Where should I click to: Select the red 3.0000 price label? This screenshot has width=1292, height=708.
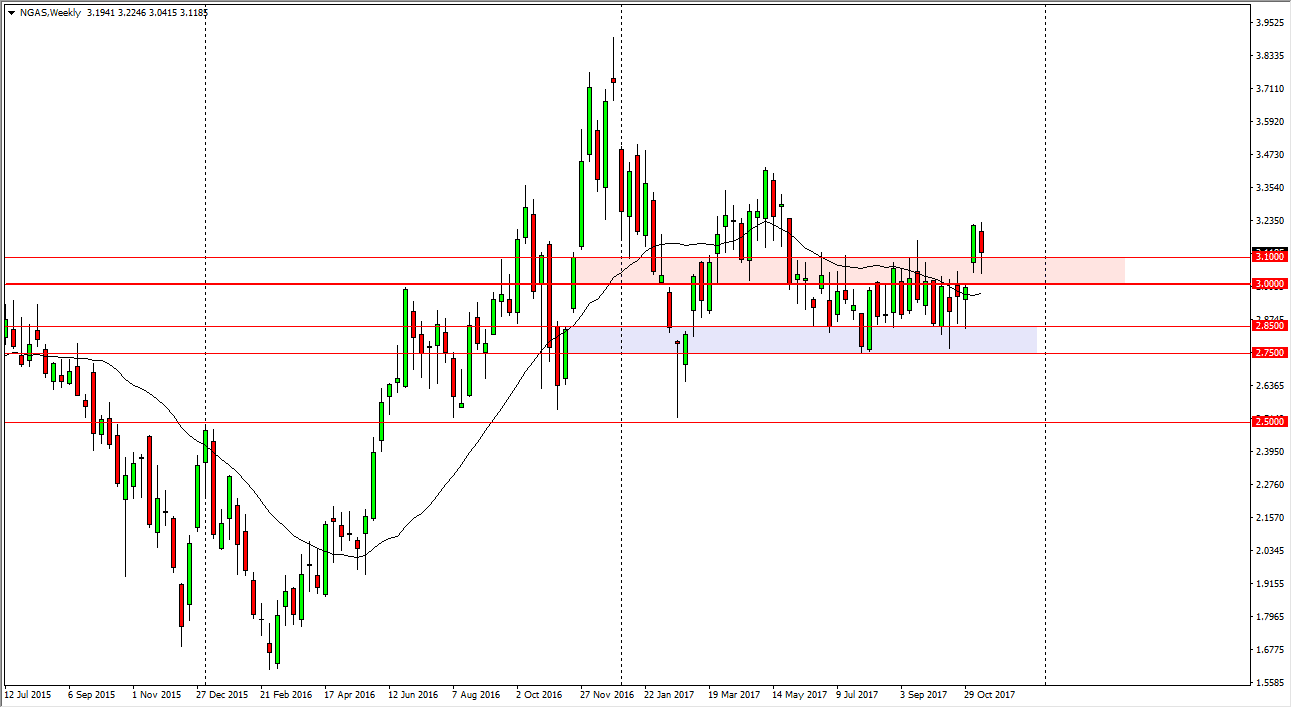pos(1268,284)
